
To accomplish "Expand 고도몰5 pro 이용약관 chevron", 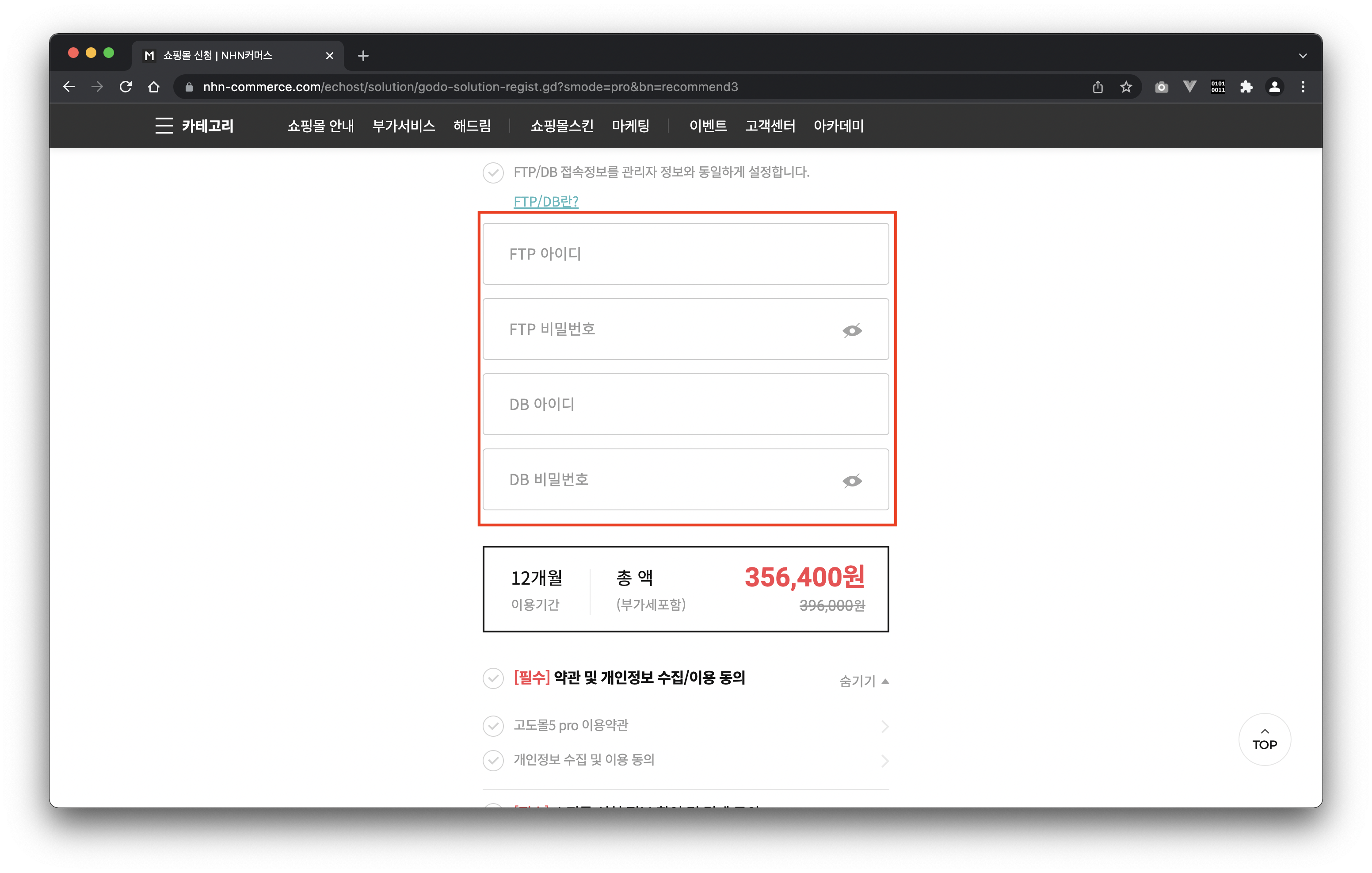I will coord(884,726).
